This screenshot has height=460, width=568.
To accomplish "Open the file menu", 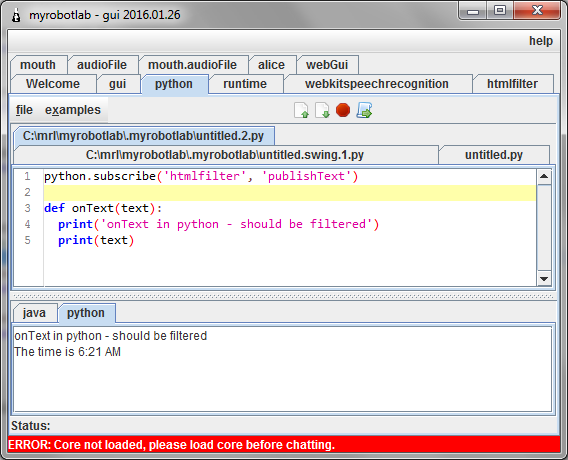I will (24, 110).
